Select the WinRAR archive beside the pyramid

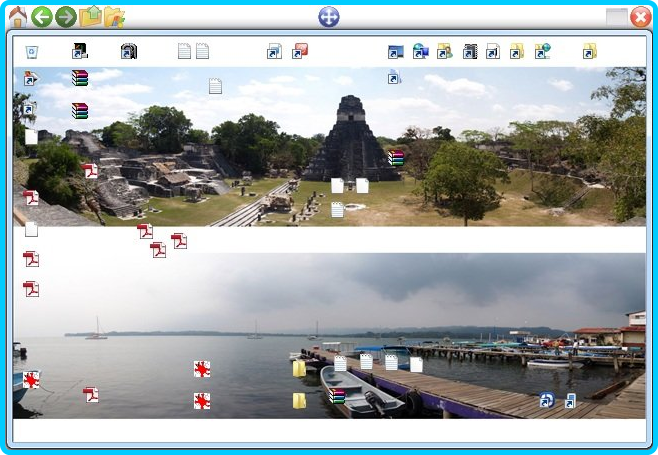click(396, 158)
